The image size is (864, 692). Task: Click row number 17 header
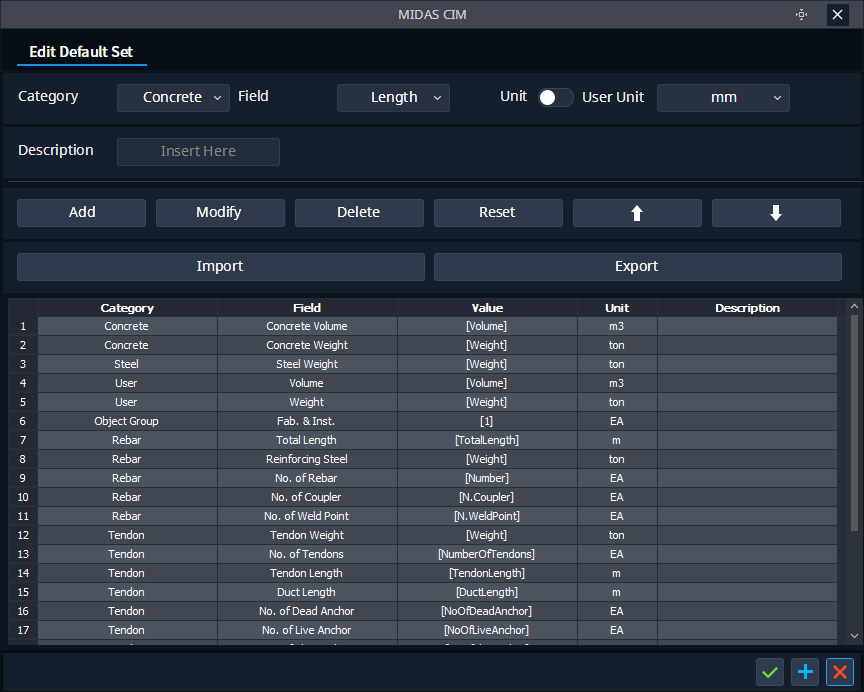[x=23, y=630]
